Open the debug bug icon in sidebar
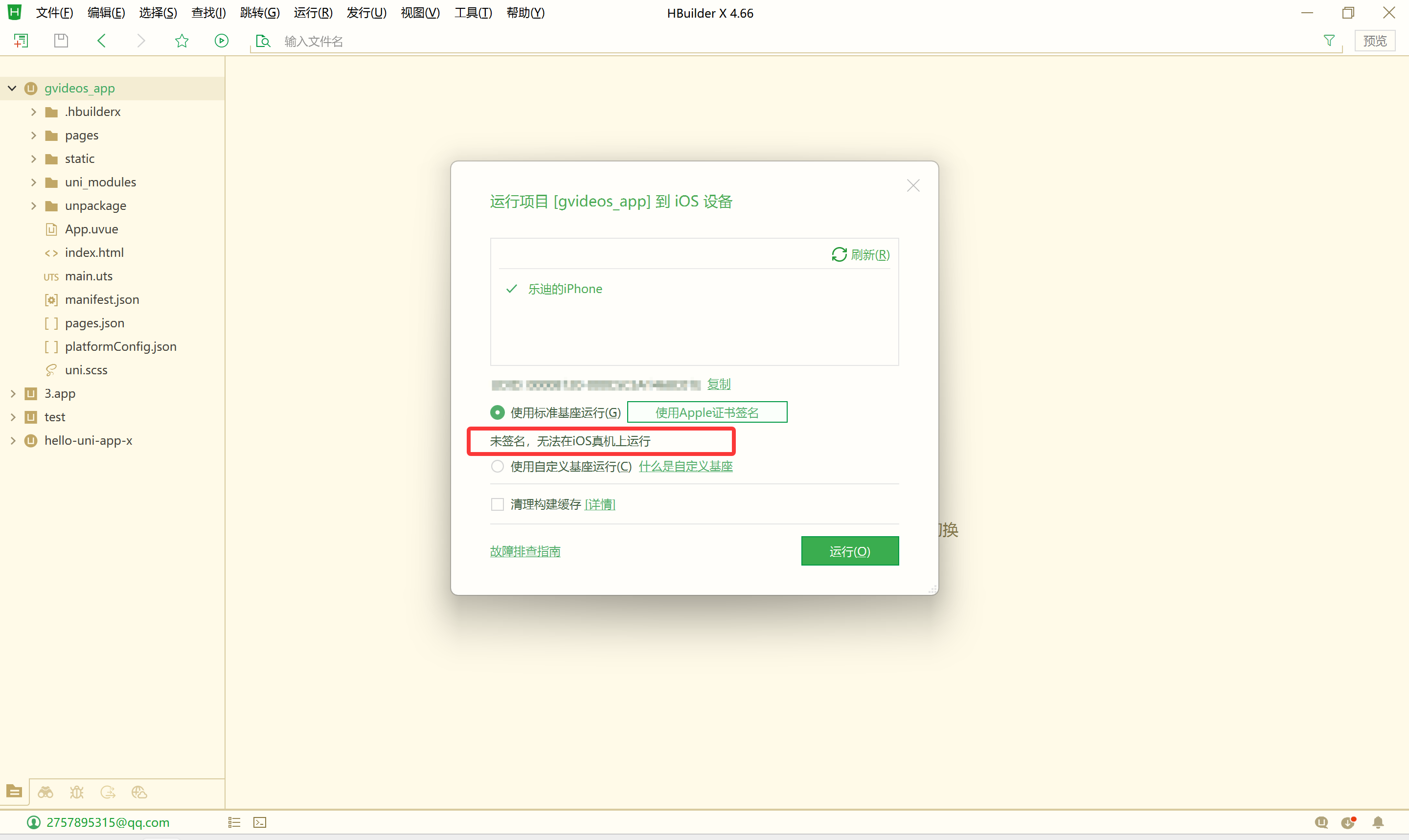Screen dimensions: 1409x840 (x=76, y=792)
